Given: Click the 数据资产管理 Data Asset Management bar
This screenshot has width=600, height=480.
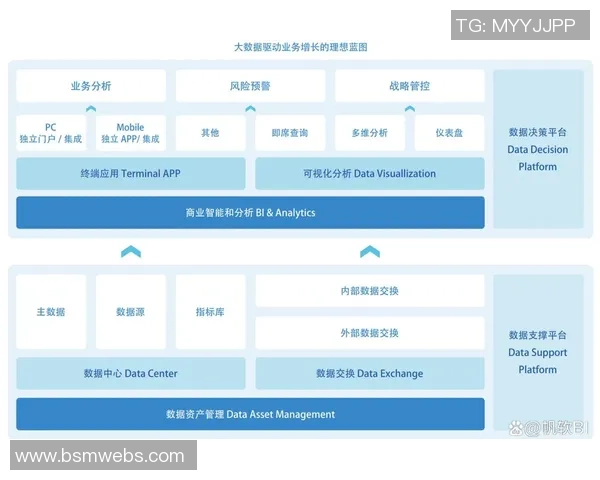Looking at the screenshot, I should (250, 414).
